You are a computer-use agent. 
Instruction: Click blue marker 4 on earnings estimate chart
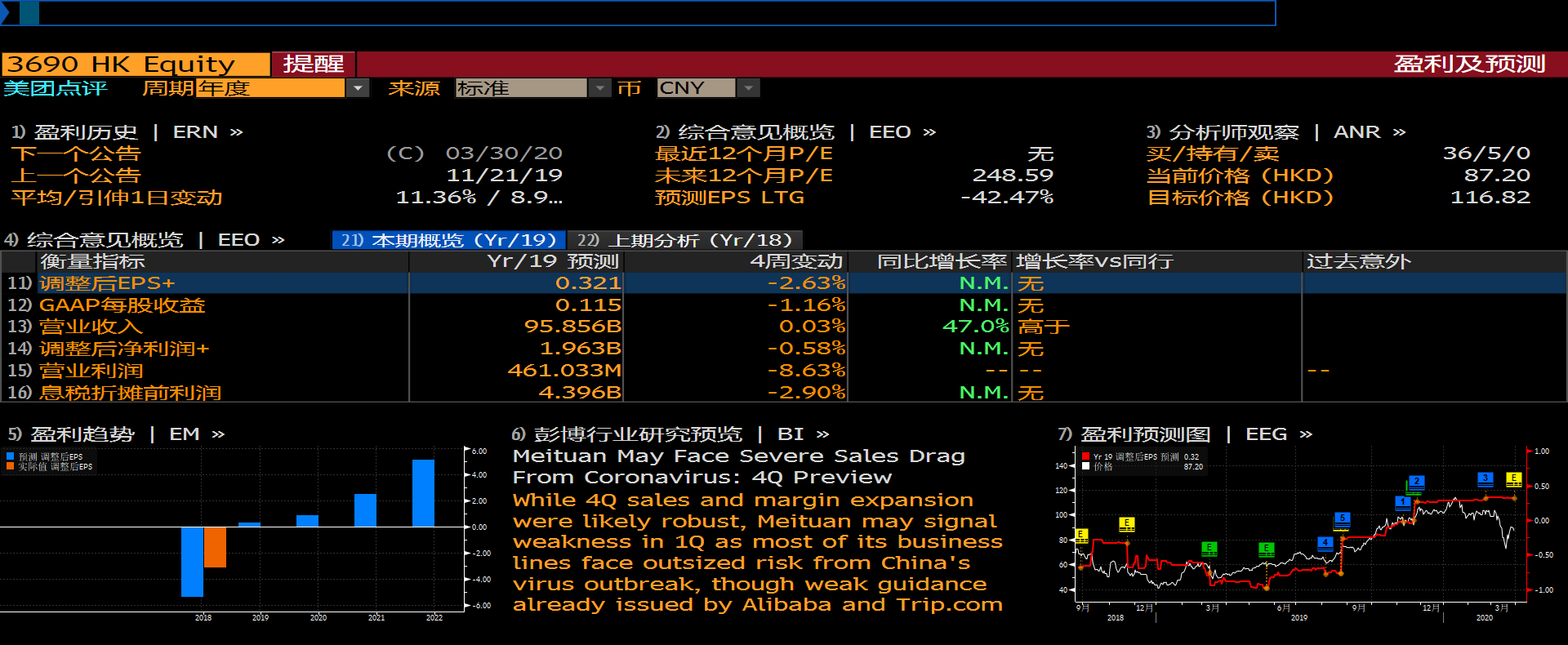click(1325, 543)
